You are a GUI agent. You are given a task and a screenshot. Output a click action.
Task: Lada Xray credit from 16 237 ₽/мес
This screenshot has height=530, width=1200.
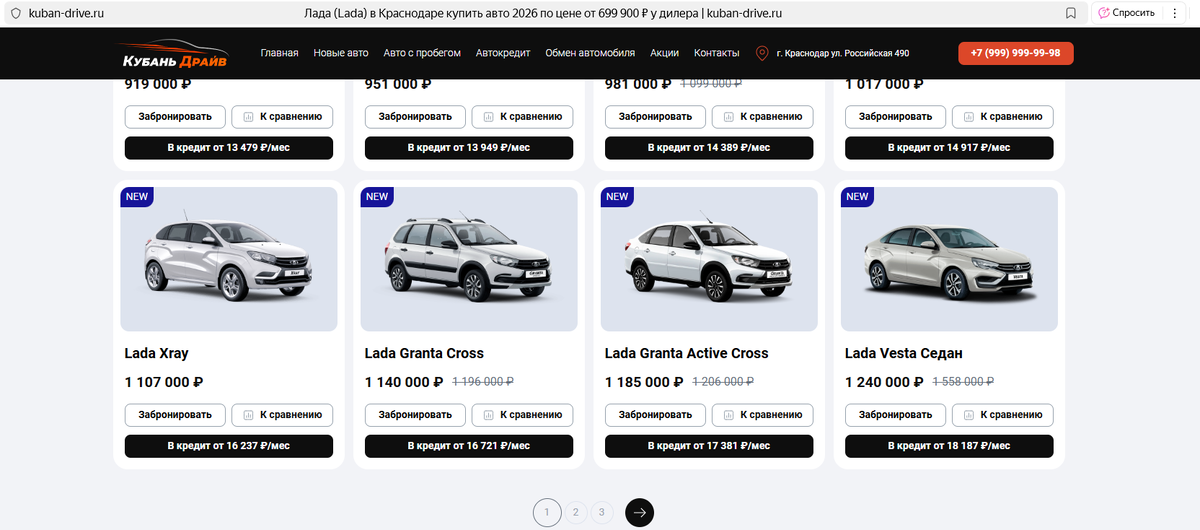(x=229, y=446)
